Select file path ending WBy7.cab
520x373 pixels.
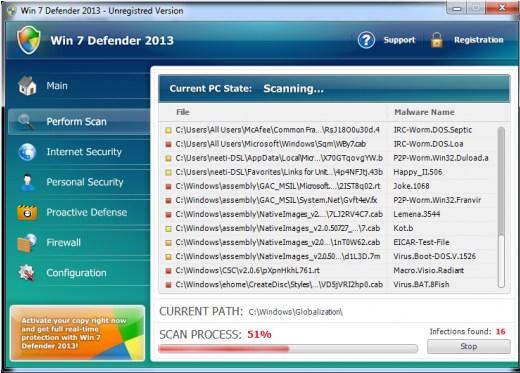(271, 144)
